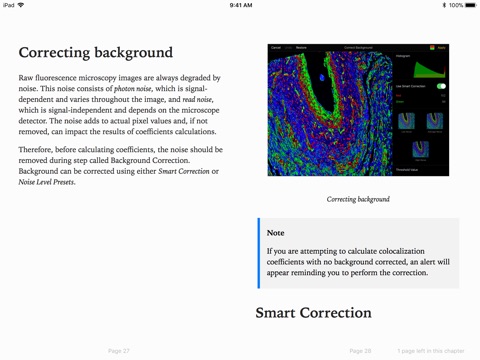Tap the Wi-Fi status icon
This screenshot has height=360, width=480.
coord(21,5)
